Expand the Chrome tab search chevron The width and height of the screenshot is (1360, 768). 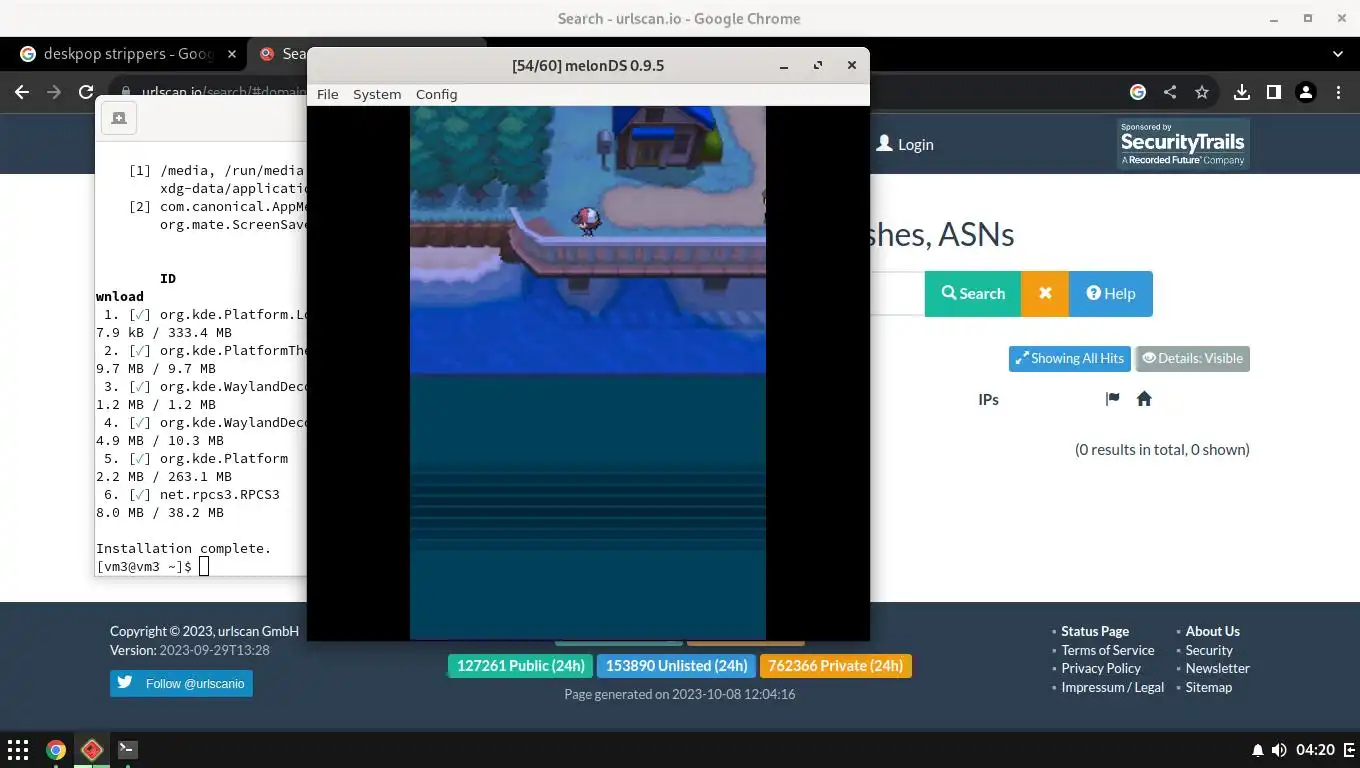[x=1338, y=54]
